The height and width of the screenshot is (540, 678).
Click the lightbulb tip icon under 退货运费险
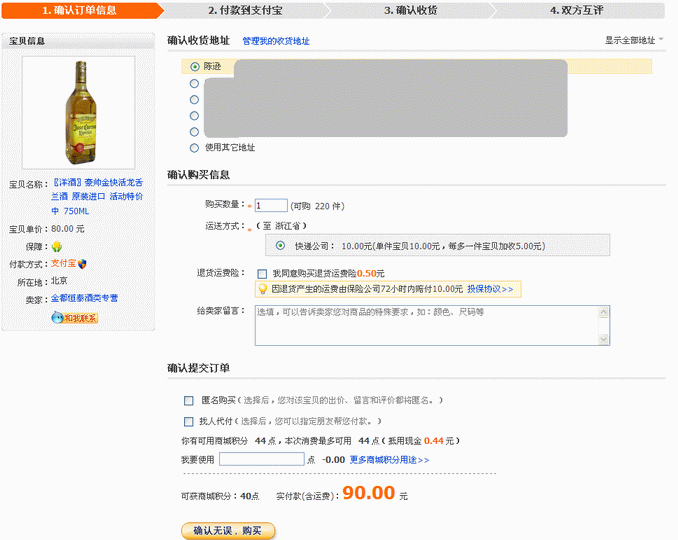[263, 289]
